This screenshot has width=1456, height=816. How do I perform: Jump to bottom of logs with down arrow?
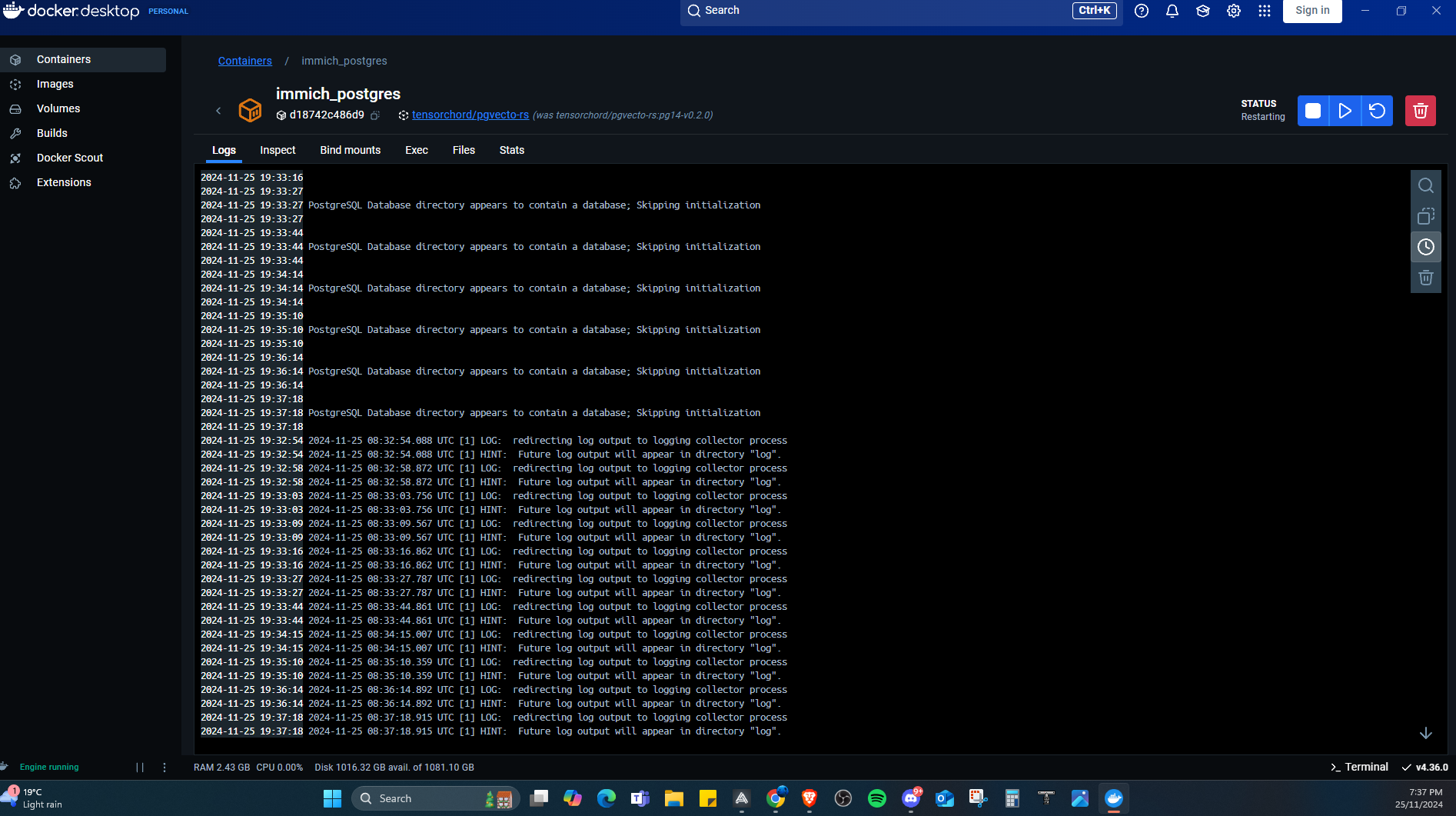click(1426, 734)
